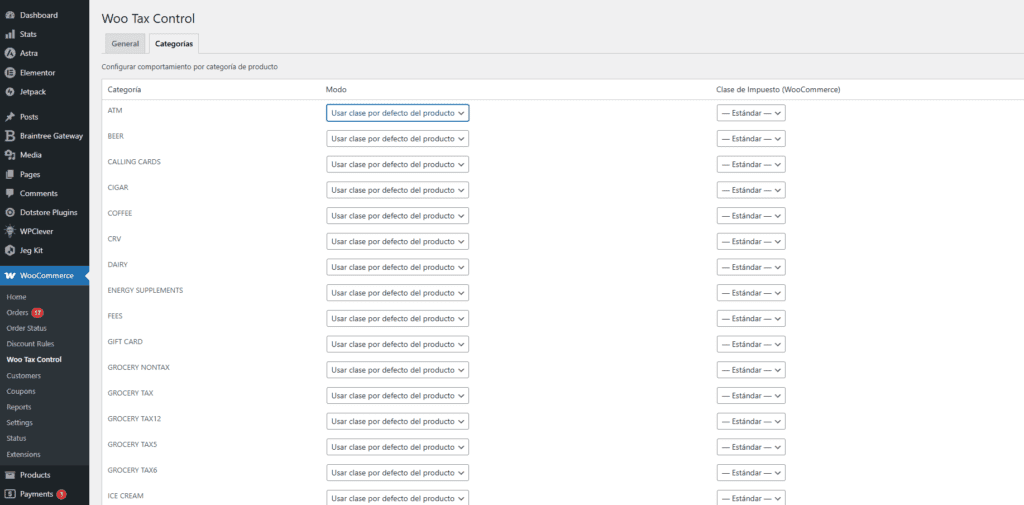Open Modo dropdown for GROCERY NONTAX
The image size is (1024, 505).
pyautogui.click(x=398, y=370)
